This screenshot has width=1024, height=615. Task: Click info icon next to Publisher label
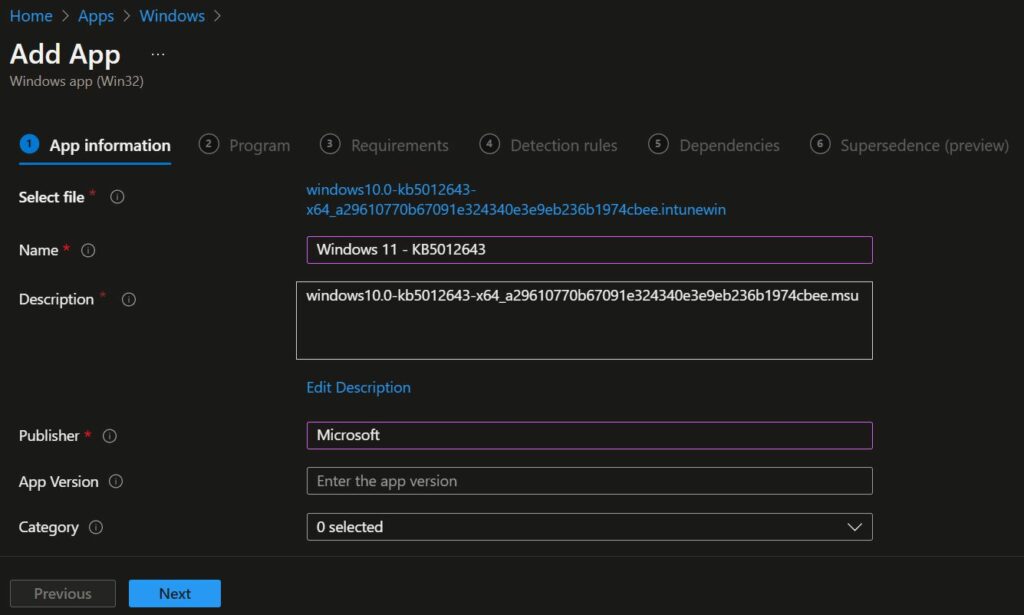click(110, 435)
